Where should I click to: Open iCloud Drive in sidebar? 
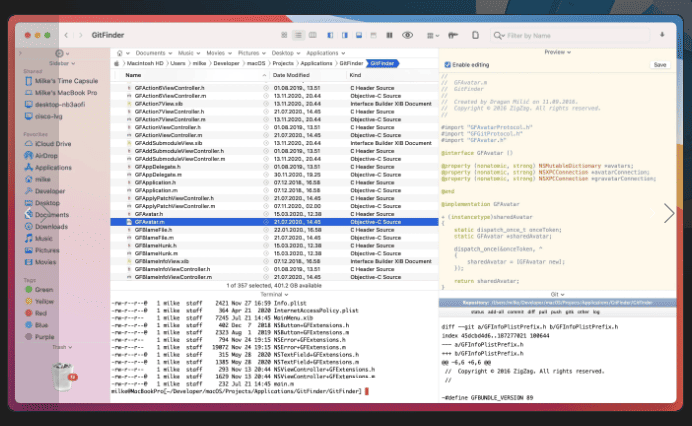(x=48, y=144)
